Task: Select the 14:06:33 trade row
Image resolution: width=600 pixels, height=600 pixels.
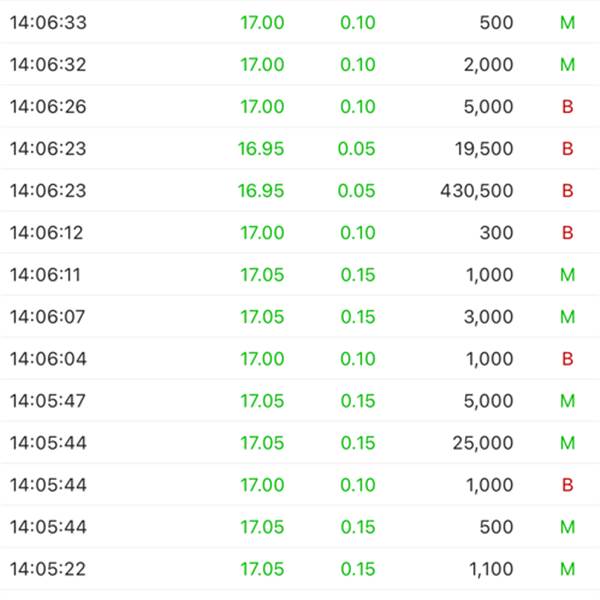Action: coord(300,22)
